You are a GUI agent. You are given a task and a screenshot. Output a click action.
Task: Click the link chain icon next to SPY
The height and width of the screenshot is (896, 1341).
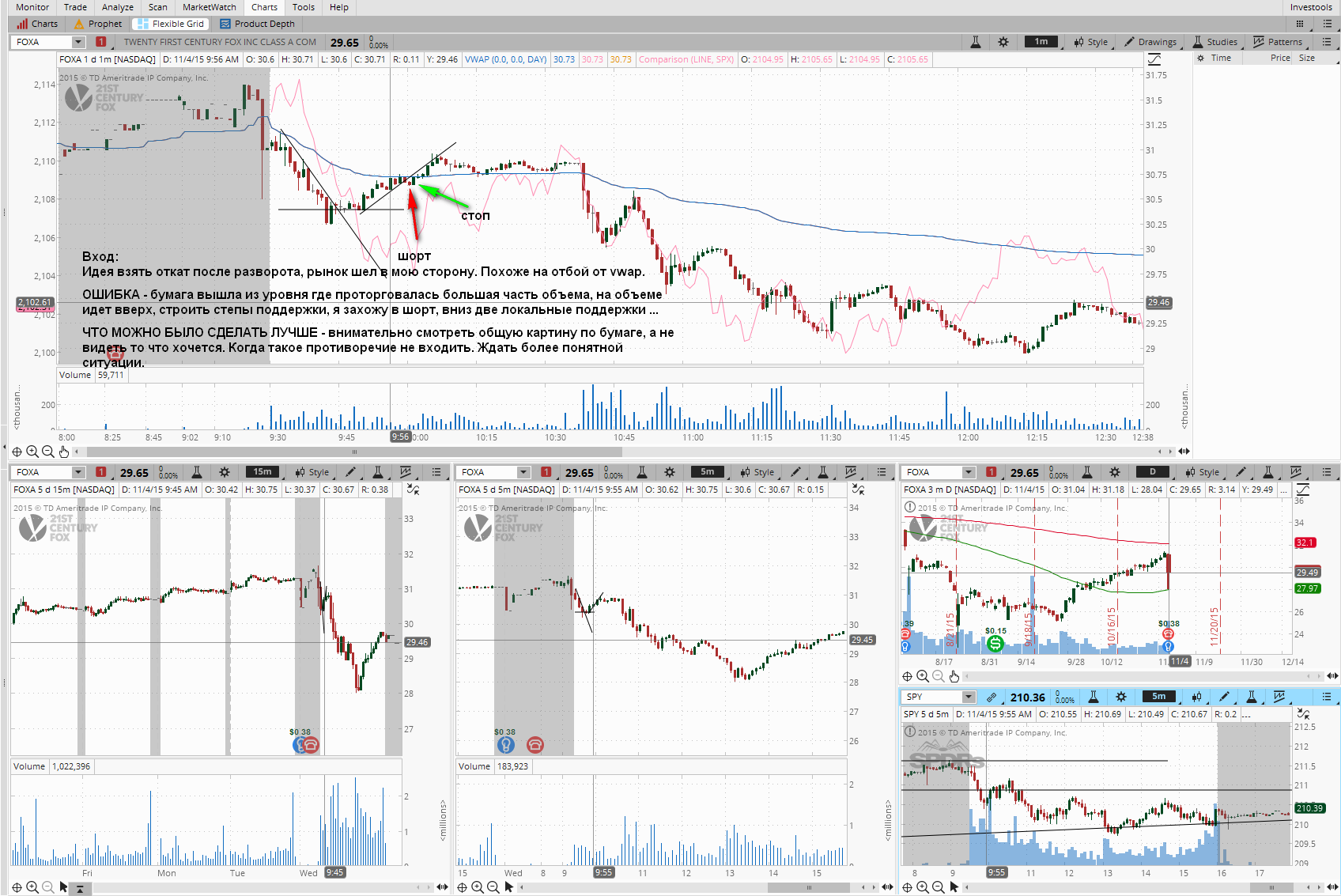point(992,697)
